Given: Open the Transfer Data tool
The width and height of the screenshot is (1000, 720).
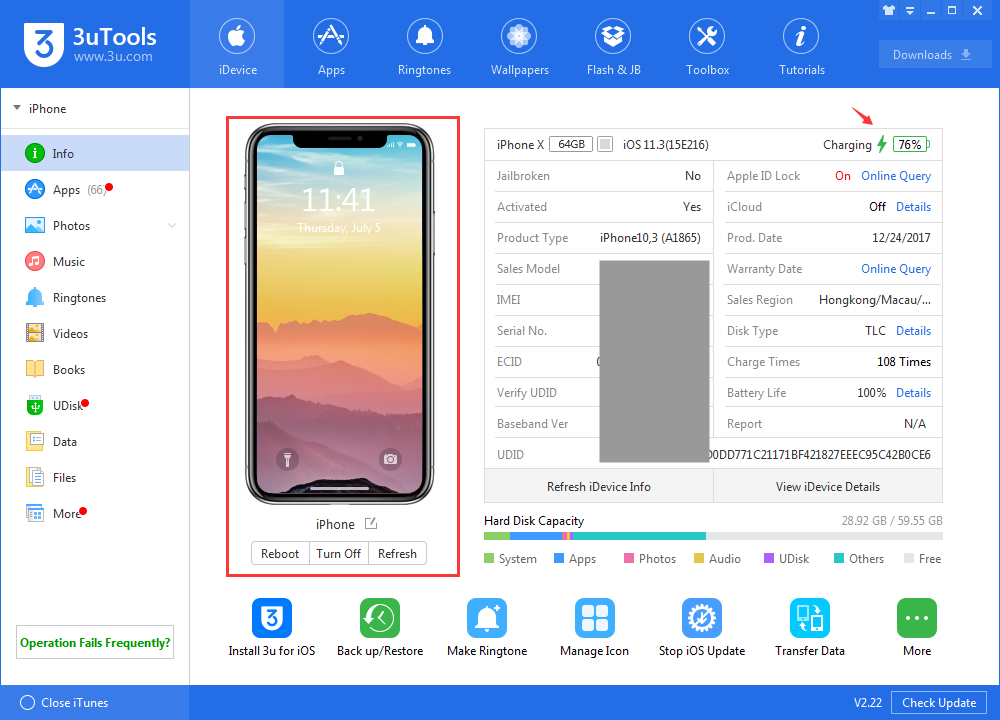Looking at the screenshot, I should [810, 618].
